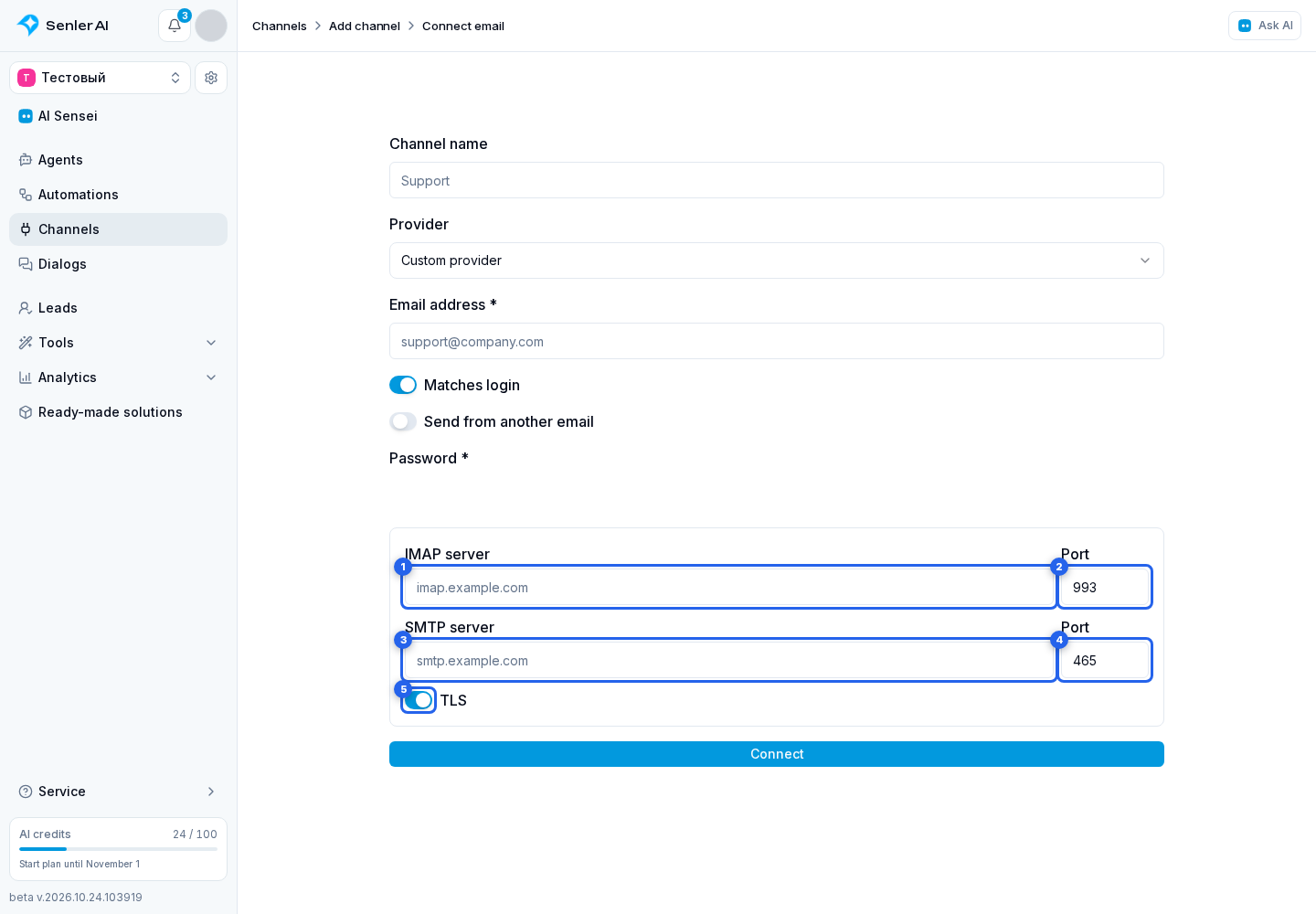This screenshot has width=1316, height=914.
Task: Open the user avatar menu
Action: coord(211,26)
